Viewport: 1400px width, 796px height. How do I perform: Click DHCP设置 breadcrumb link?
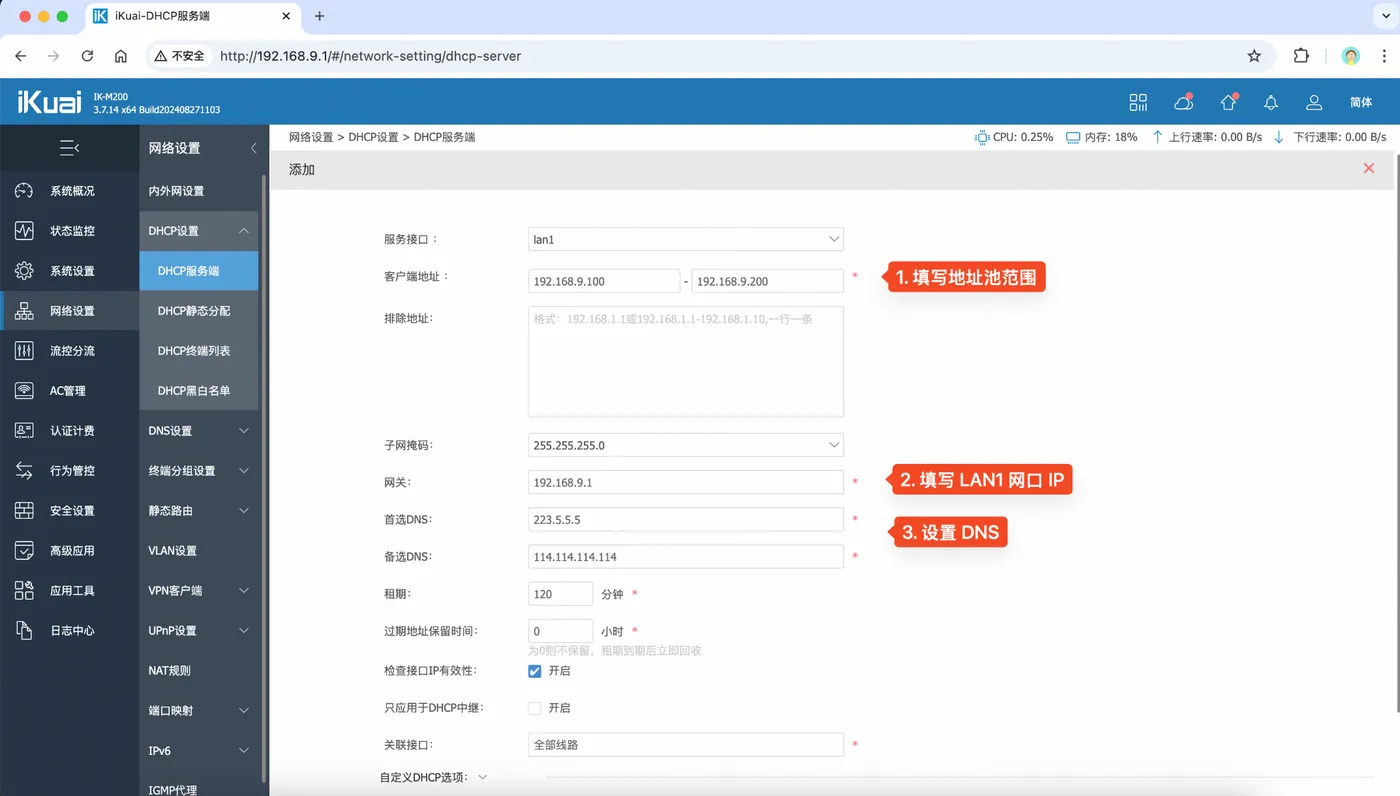coord(373,137)
